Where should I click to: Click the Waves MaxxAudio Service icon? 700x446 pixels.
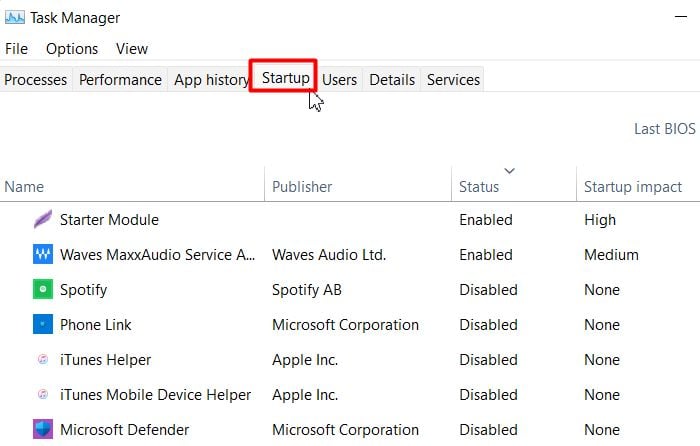tap(43, 254)
